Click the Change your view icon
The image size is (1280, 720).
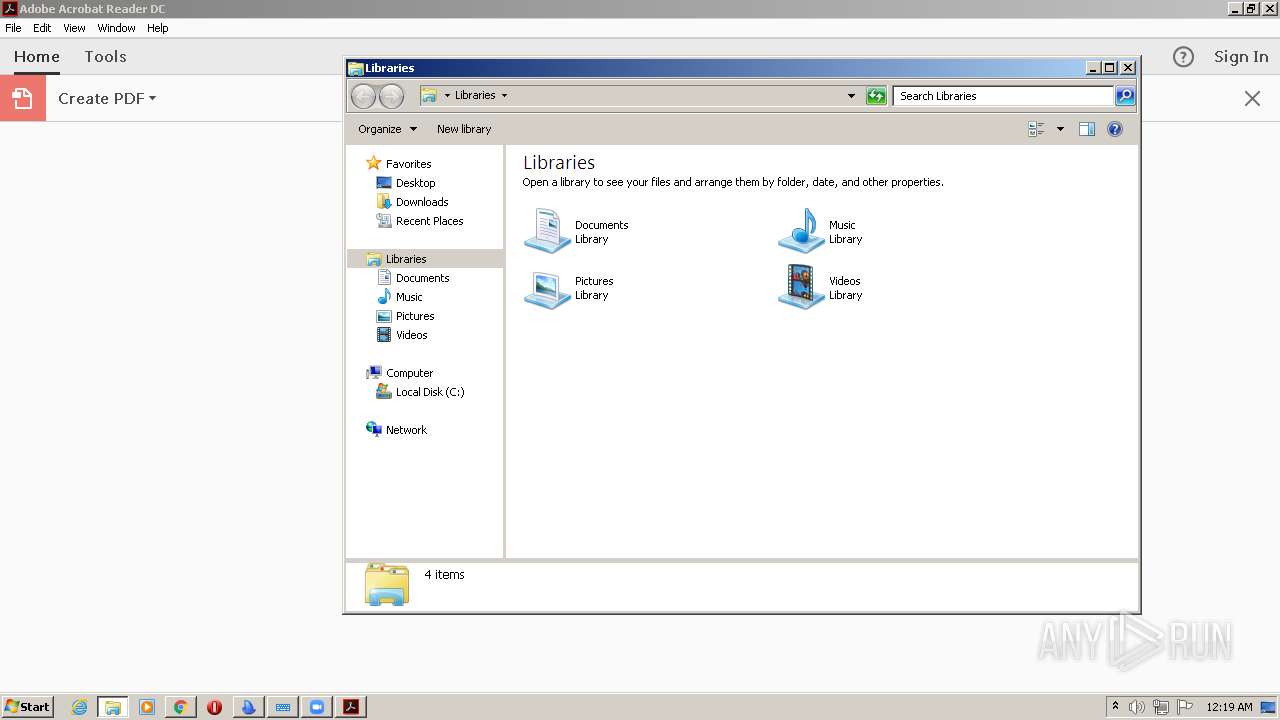pos(1036,129)
